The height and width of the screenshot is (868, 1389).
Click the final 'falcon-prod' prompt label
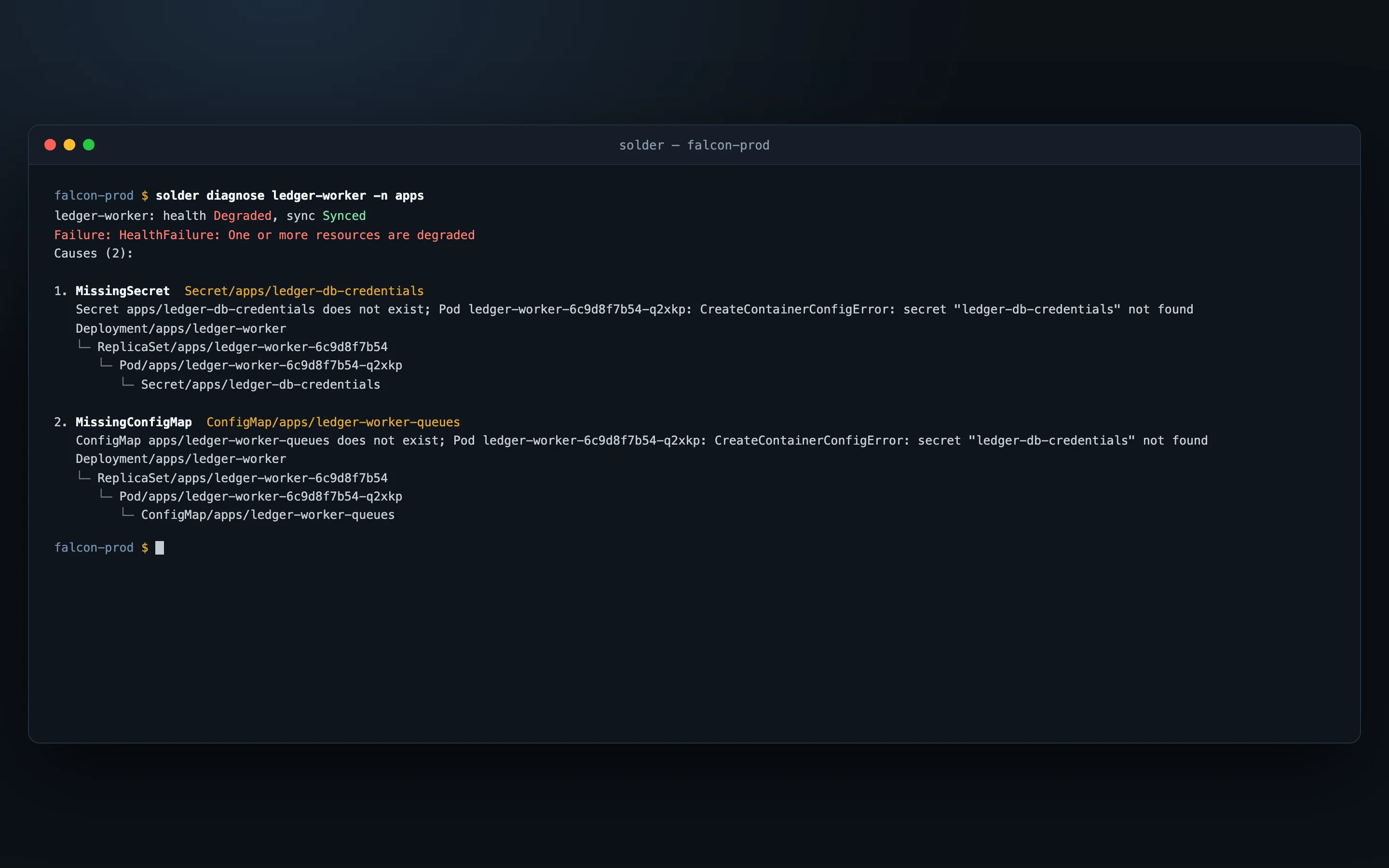click(94, 548)
